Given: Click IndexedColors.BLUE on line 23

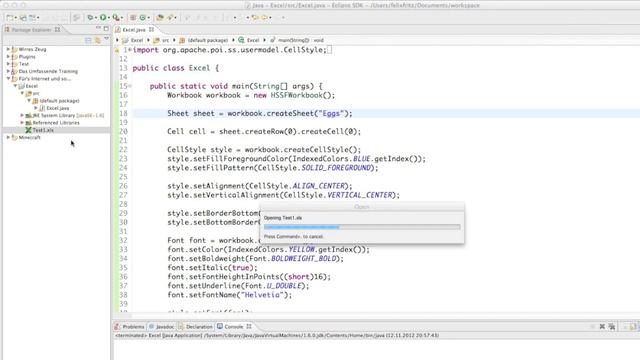Looking at the screenshot, I should [x=331, y=159].
